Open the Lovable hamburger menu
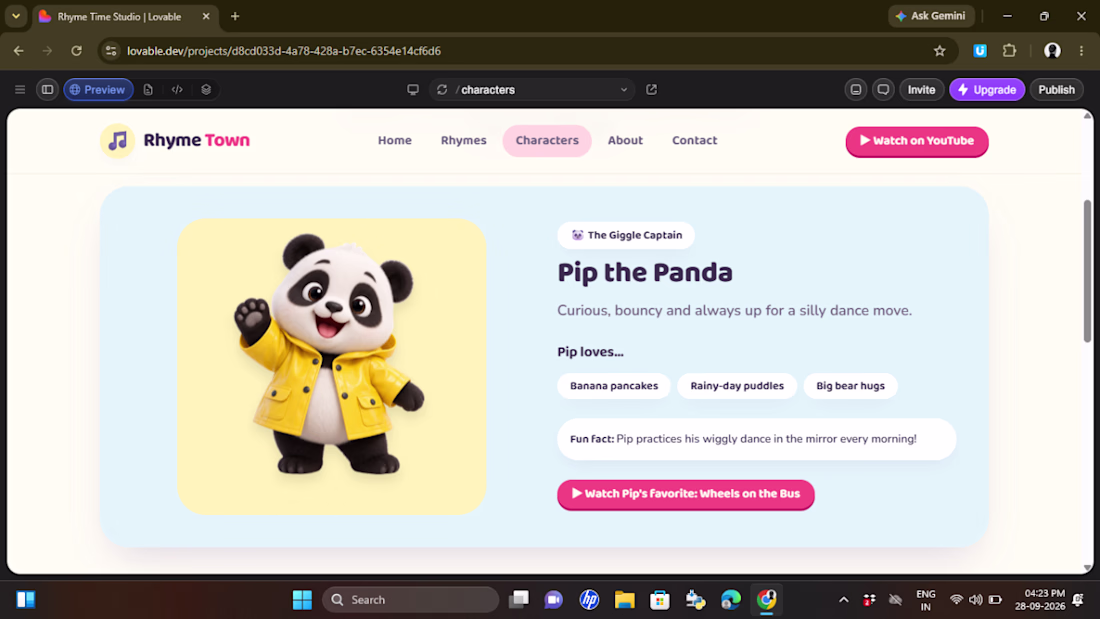The image size is (1100, 619). [x=20, y=90]
